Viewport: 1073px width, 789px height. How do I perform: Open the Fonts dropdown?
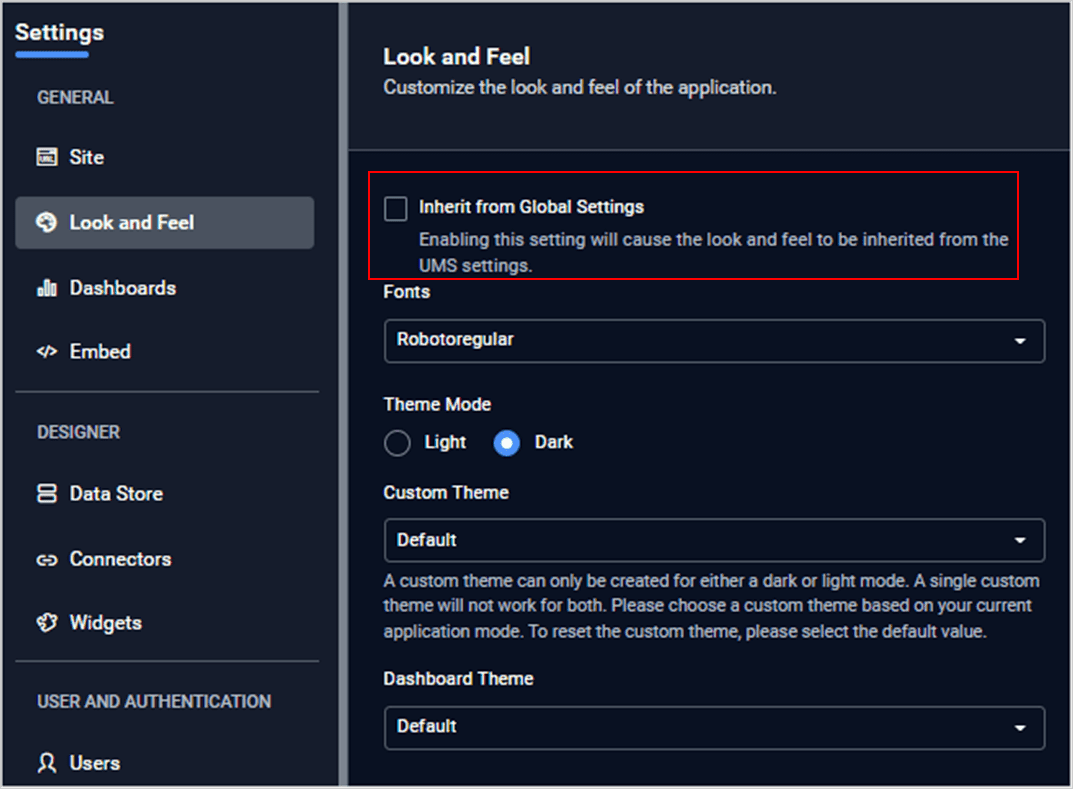[x=714, y=341]
